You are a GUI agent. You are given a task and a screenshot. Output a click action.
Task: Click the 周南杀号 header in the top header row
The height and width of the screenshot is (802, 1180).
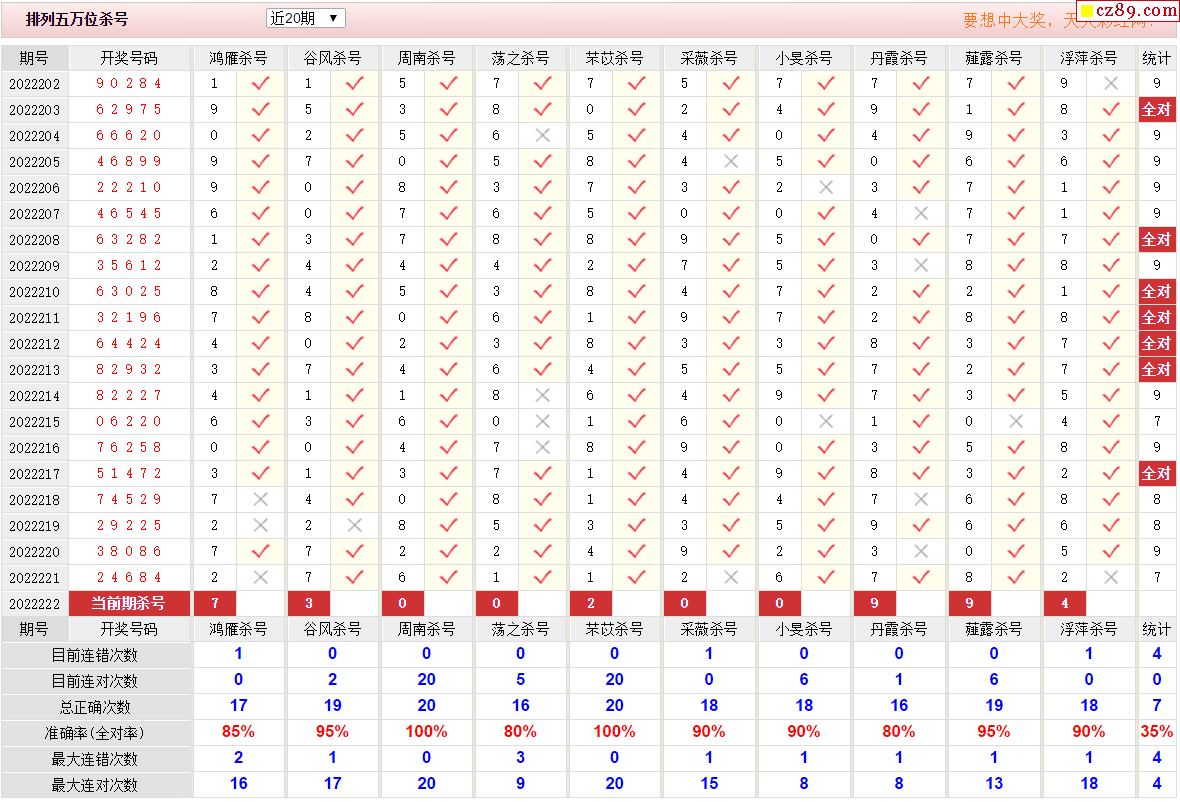point(427,58)
